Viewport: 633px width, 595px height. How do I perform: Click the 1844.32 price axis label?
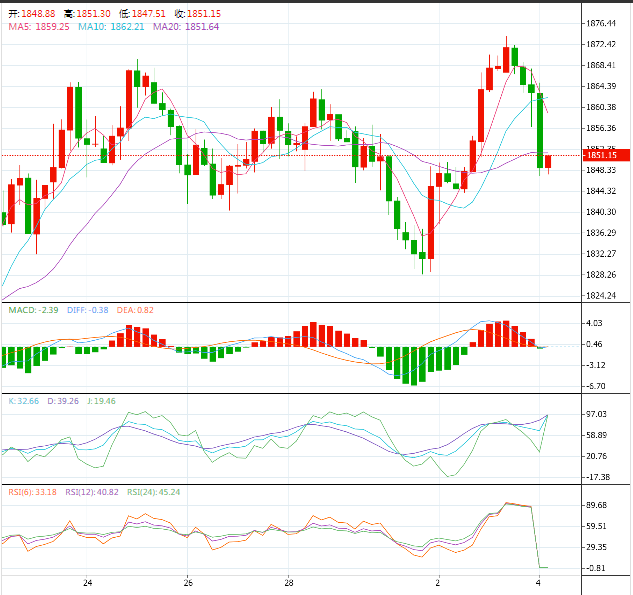[601, 191]
